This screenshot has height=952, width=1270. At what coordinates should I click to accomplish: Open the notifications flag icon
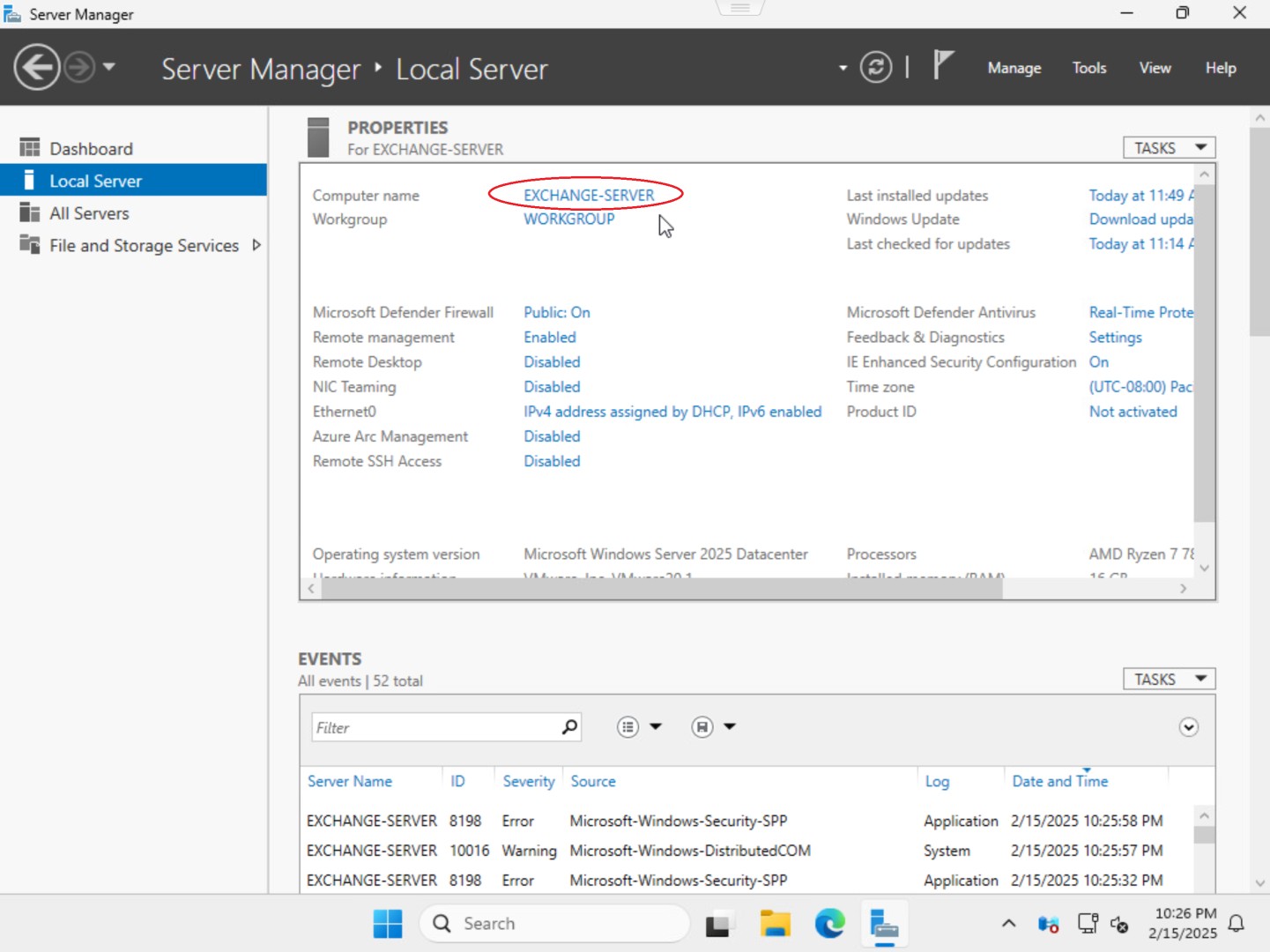coord(943,65)
